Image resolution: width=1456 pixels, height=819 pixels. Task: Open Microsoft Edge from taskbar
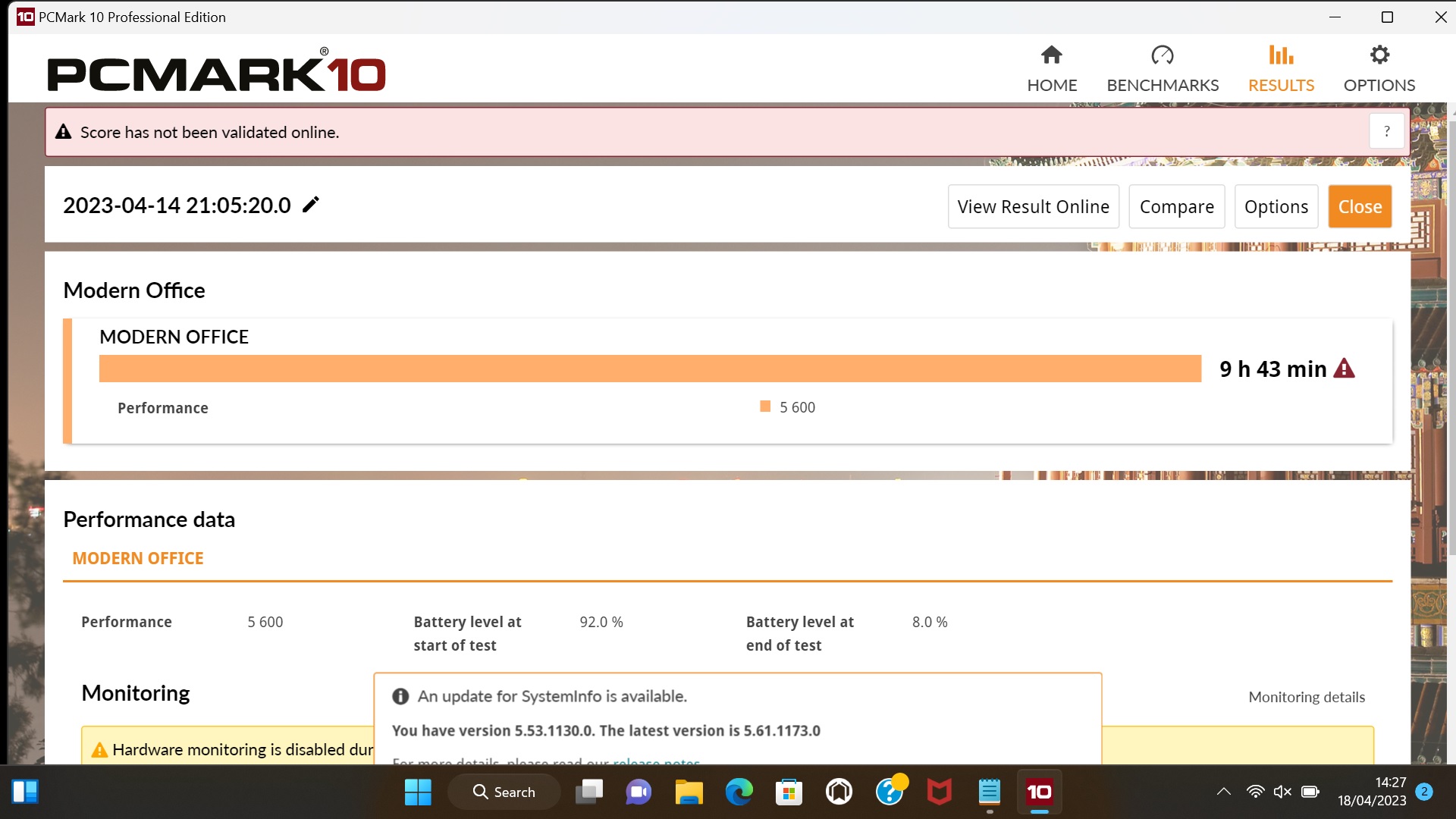739,792
